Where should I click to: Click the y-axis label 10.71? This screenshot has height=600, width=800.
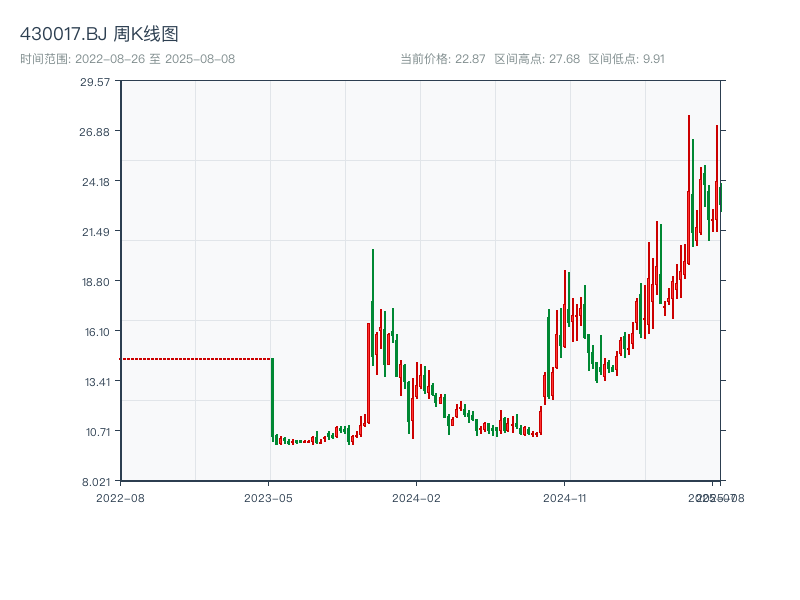(x=97, y=432)
